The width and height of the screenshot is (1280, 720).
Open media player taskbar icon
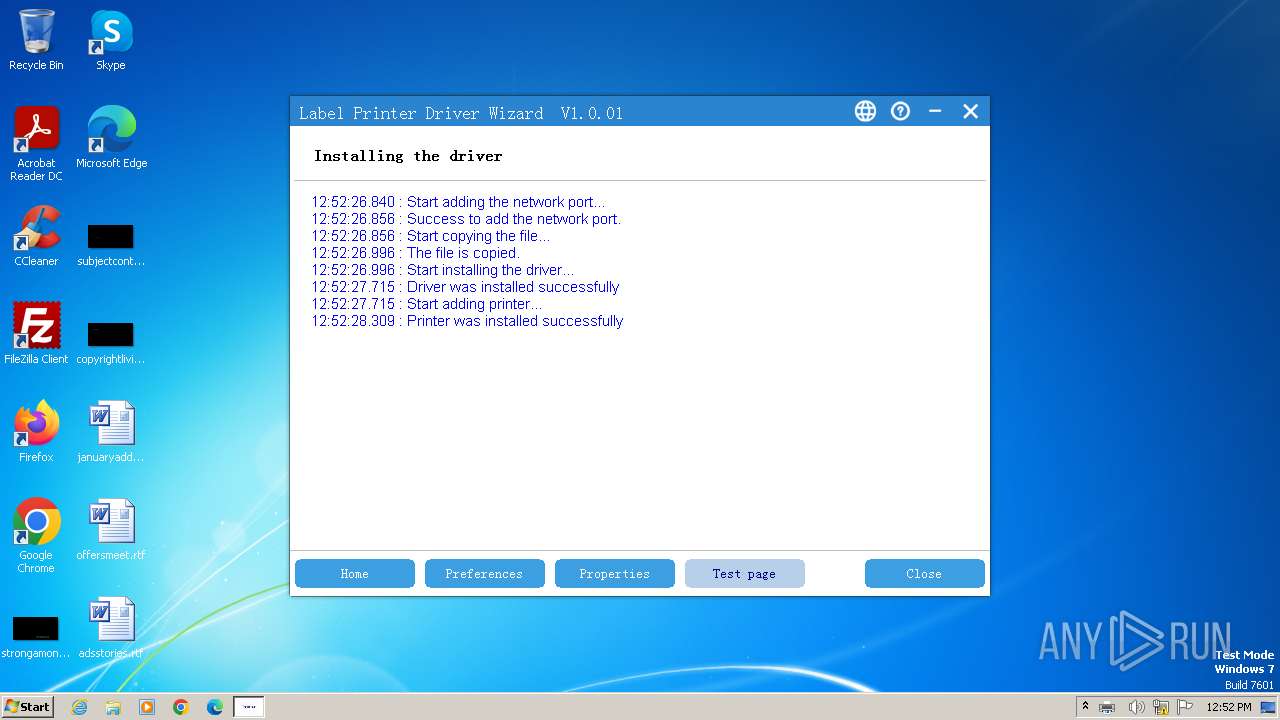pyautogui.click(x=147, y=707)
